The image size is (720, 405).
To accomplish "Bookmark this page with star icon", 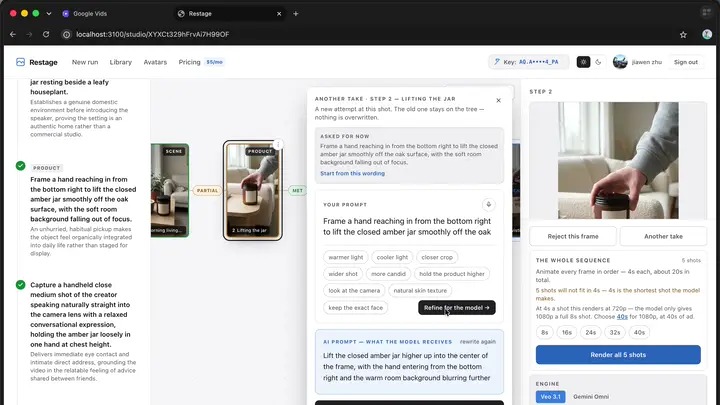I will [x=683, y=35].
